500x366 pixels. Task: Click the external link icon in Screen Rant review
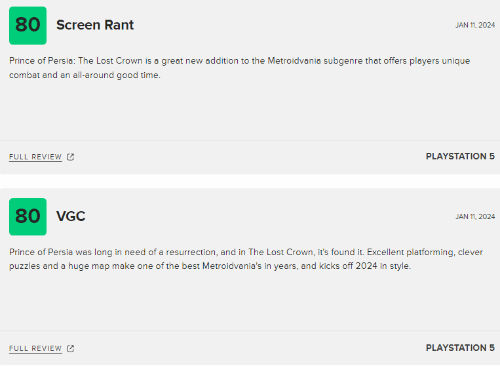(x=70, y=157)
